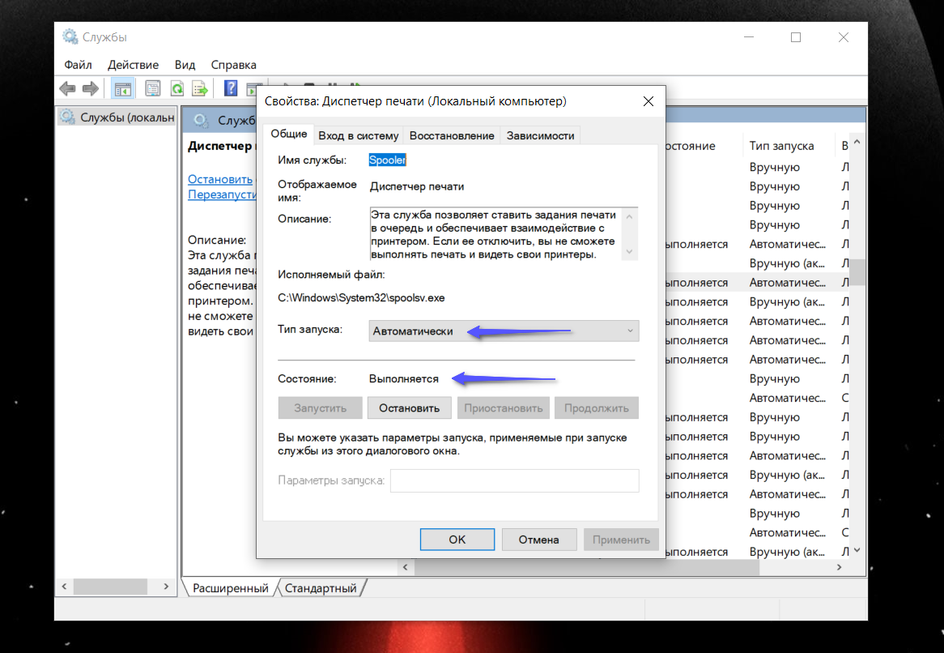Confirm the dialog with OK

[x=457, y=539]
